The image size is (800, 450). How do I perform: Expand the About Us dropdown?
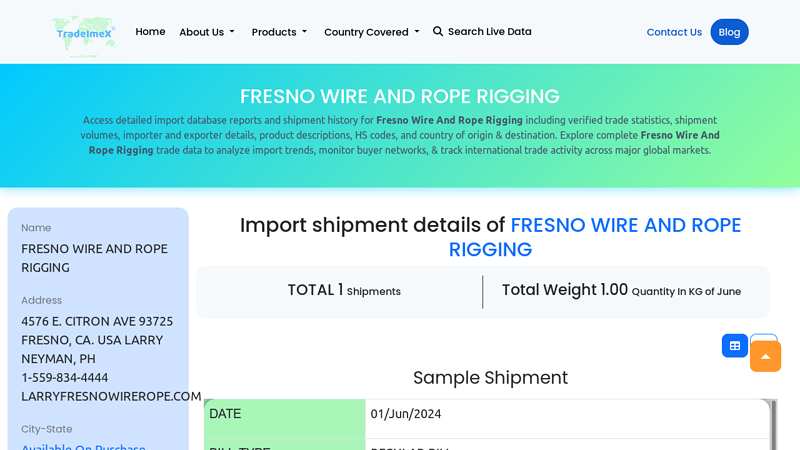207,32
